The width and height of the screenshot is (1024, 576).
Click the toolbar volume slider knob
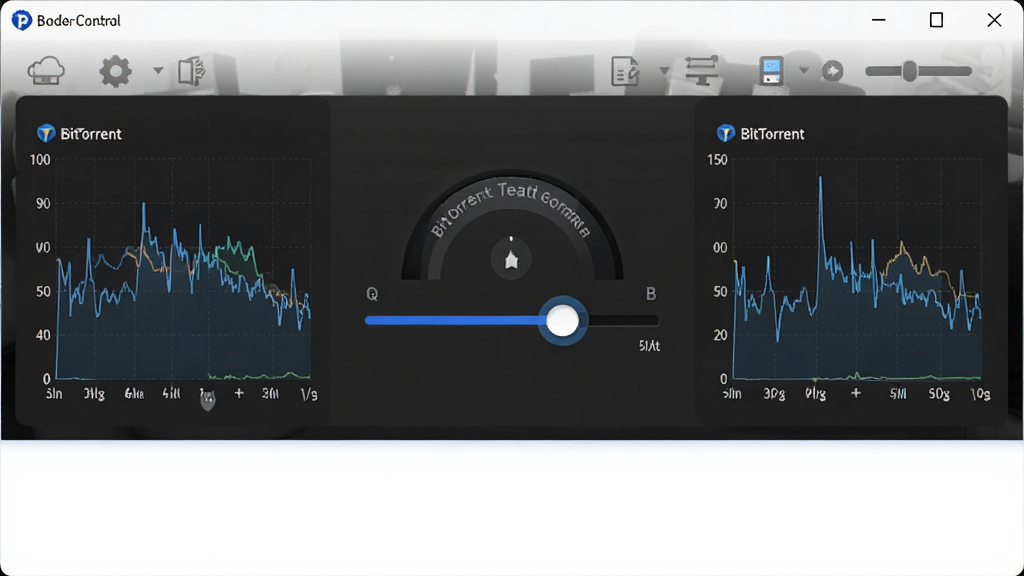[x=910, y=71]
